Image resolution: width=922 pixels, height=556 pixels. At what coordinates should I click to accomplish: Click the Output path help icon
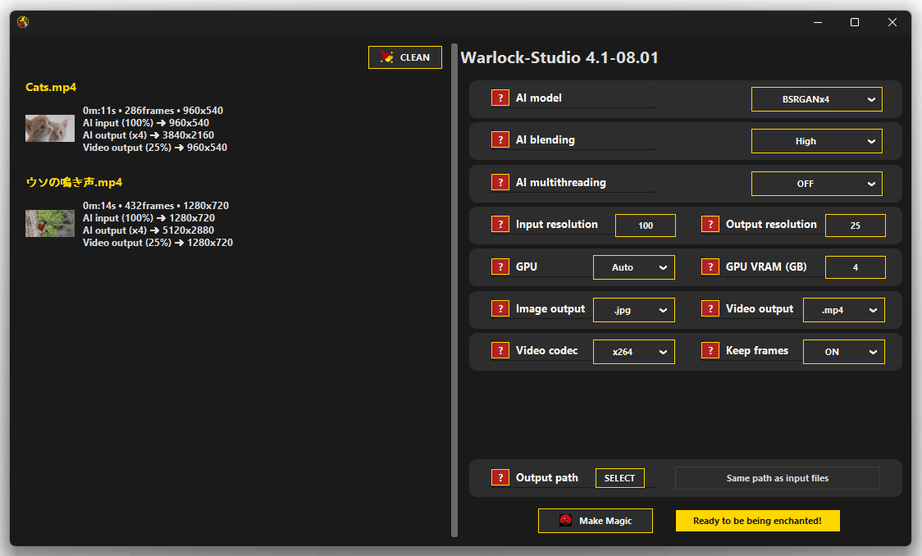click(500, 478)
